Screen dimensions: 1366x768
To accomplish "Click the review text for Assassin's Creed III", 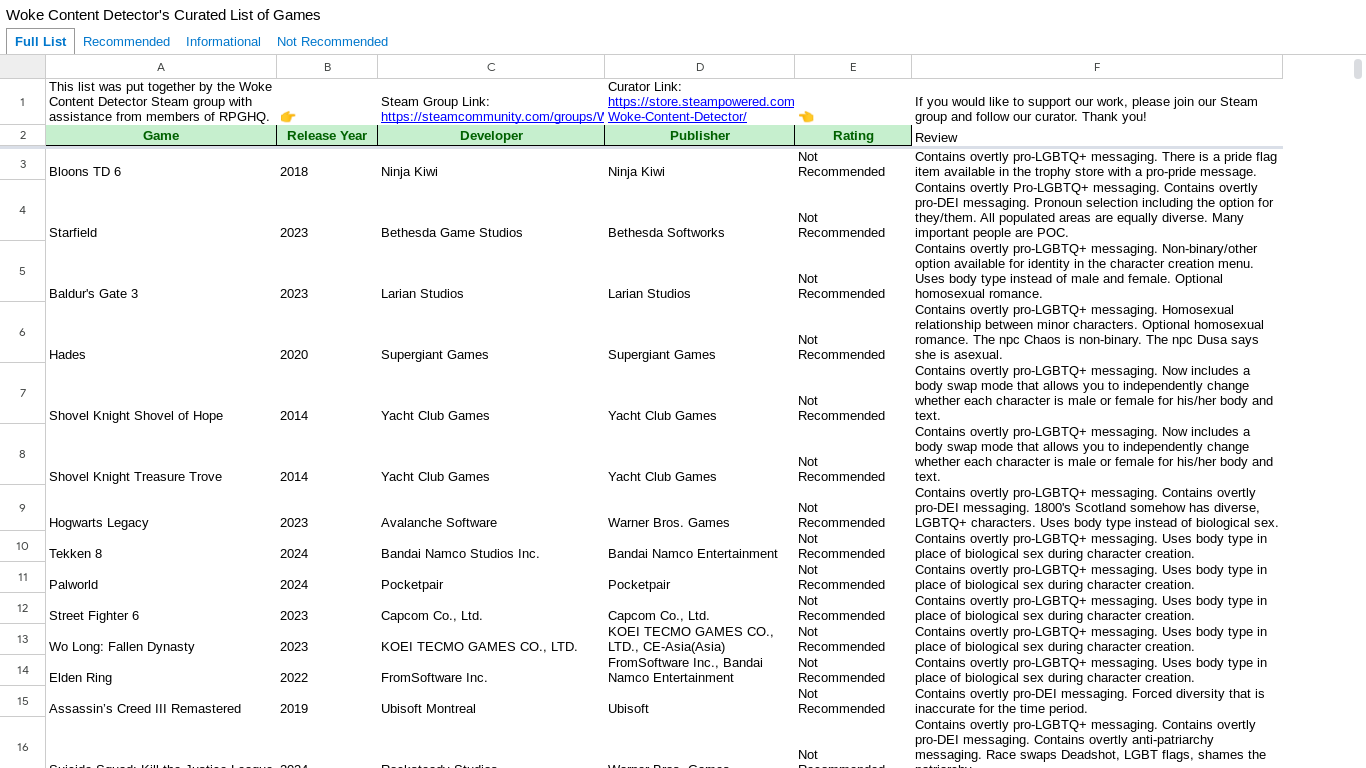I will (1097, 701).
